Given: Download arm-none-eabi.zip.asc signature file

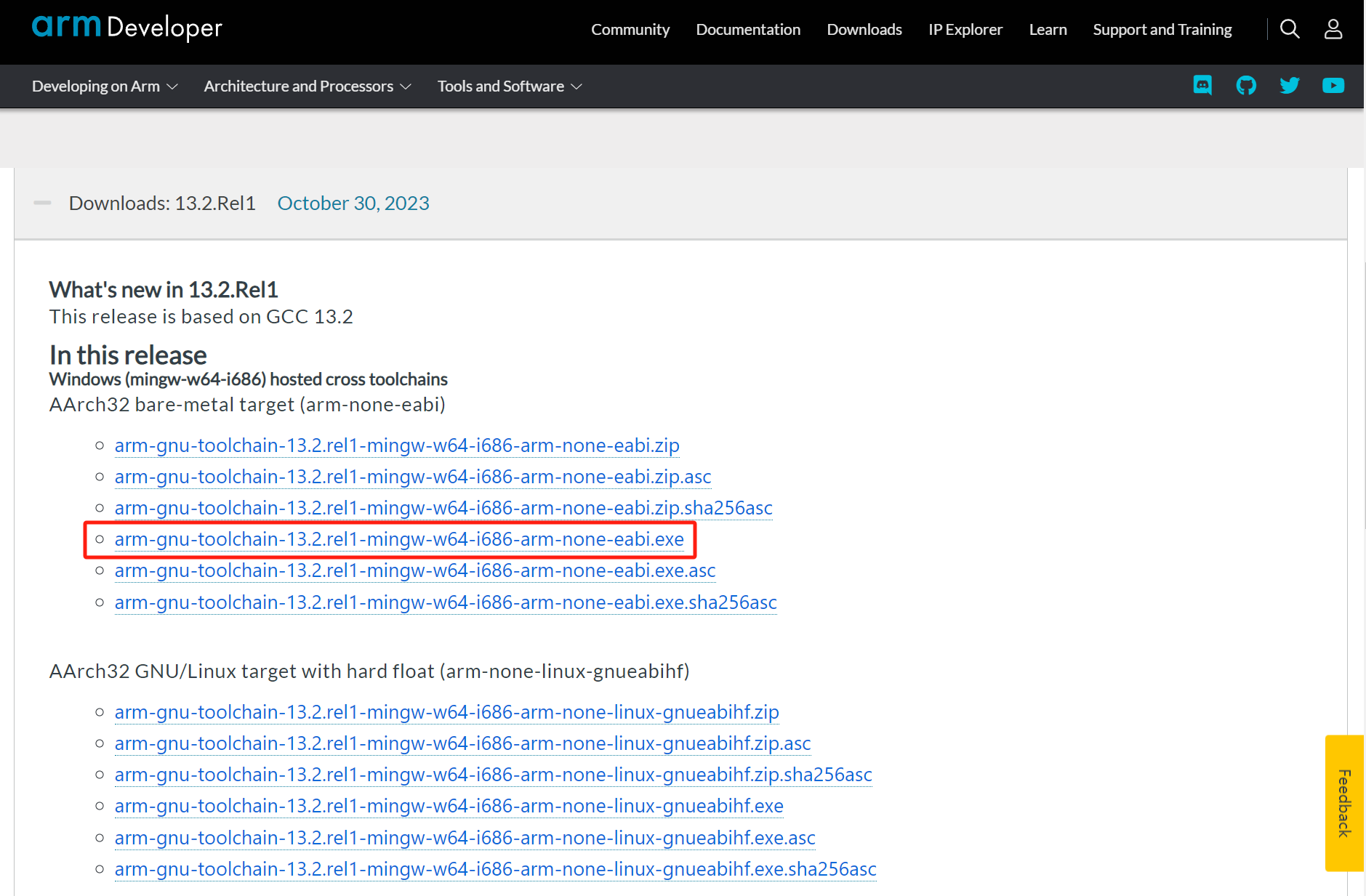Looking at the screenshot, I should (x=413, y=477).
